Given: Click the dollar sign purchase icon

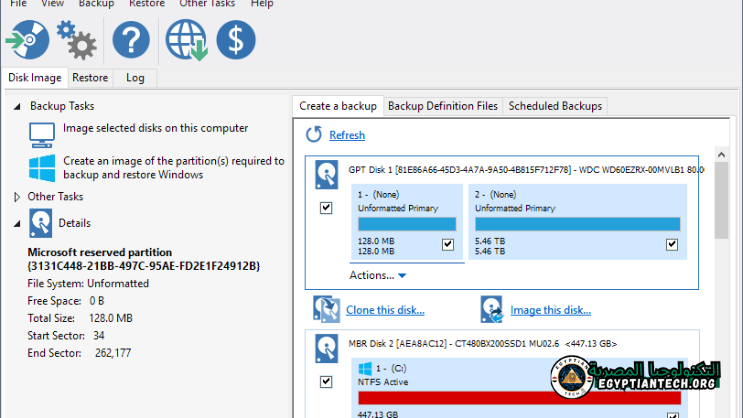Looking at the screenshot, I should tap(236, 40).
